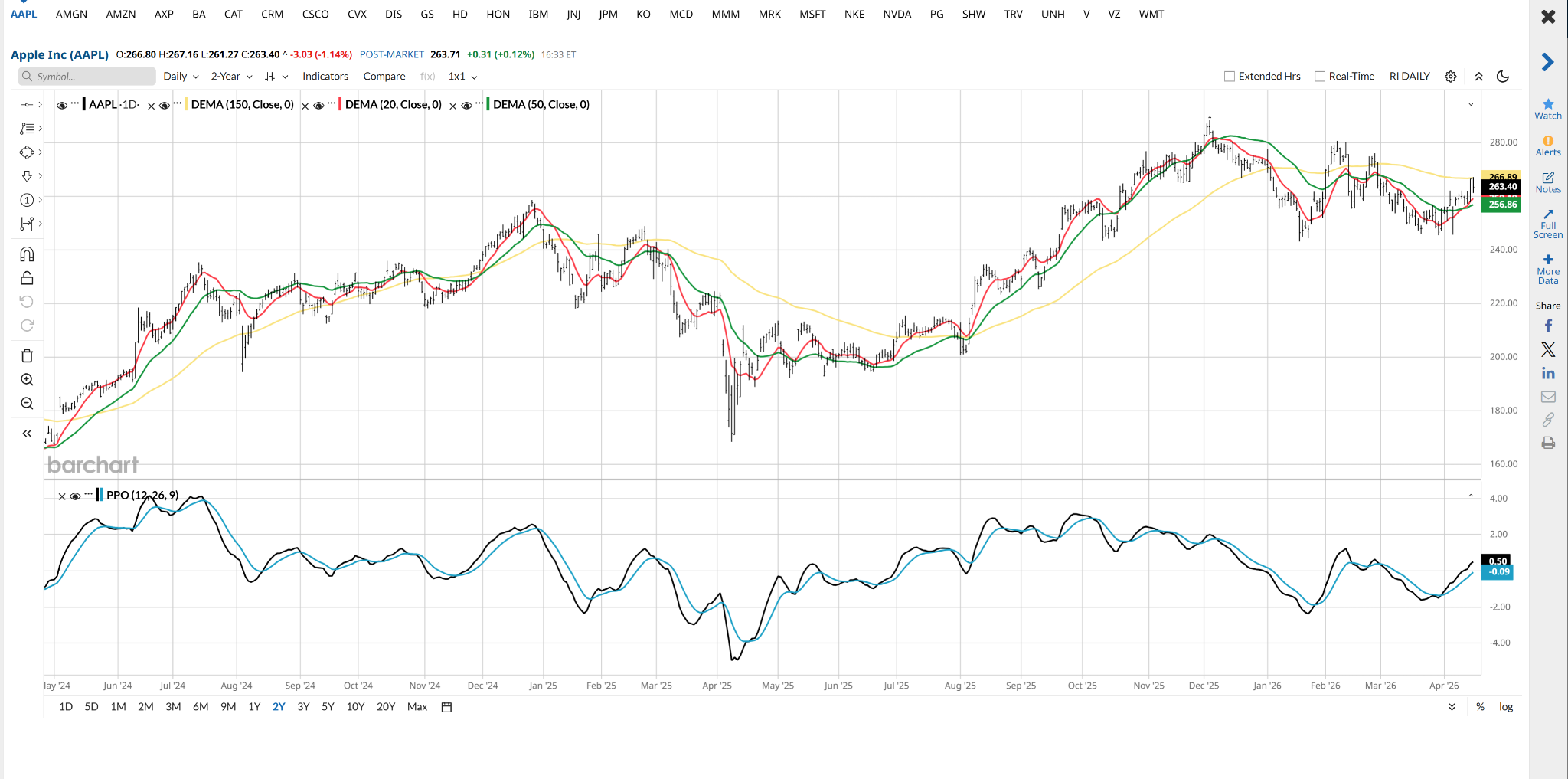
Task: Click the Compare button
Action: 384,77
